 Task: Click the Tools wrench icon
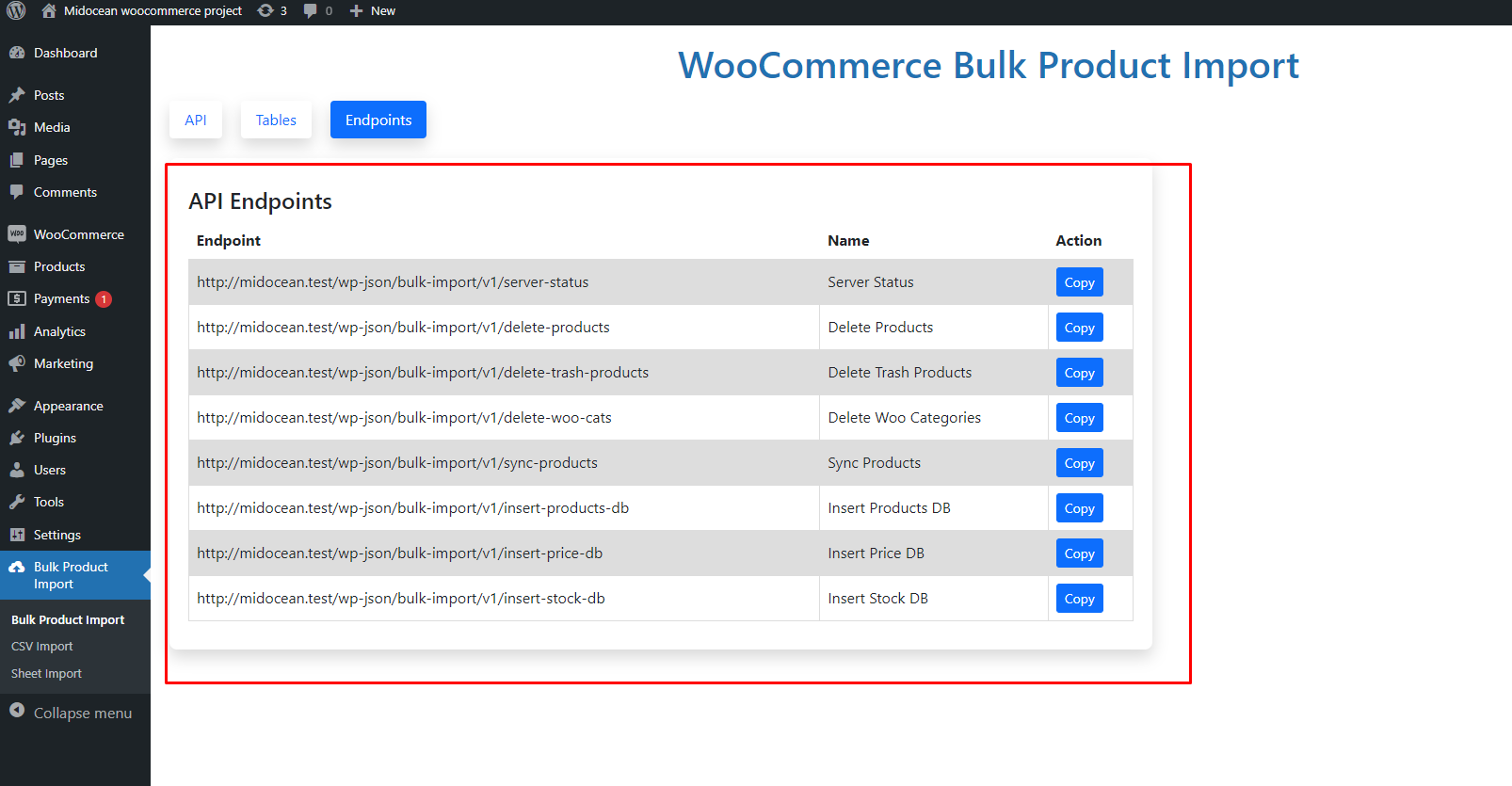click(x=17, y=502)
